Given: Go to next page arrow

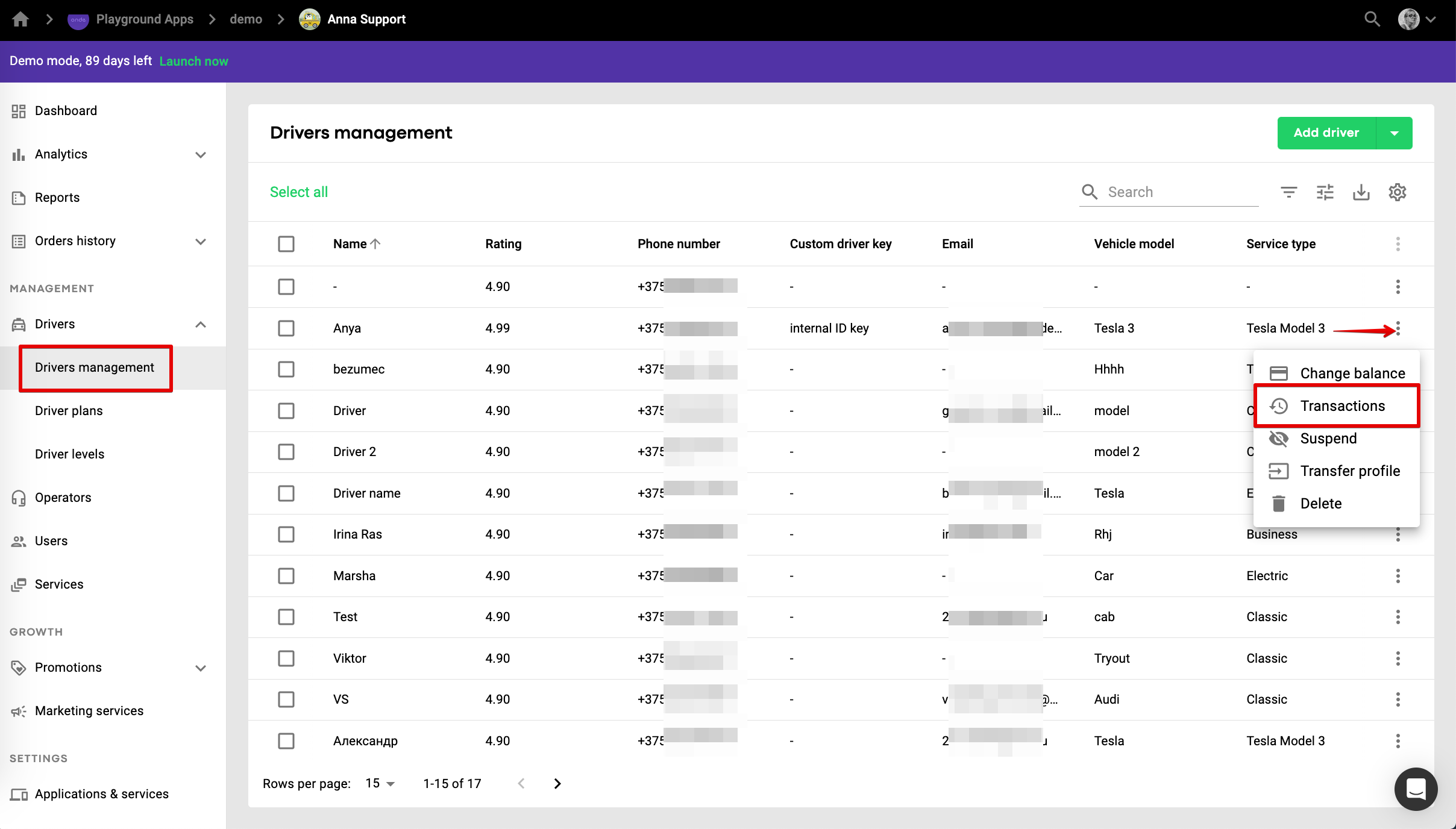Looking at the screenshot, I should click(557, 783).
